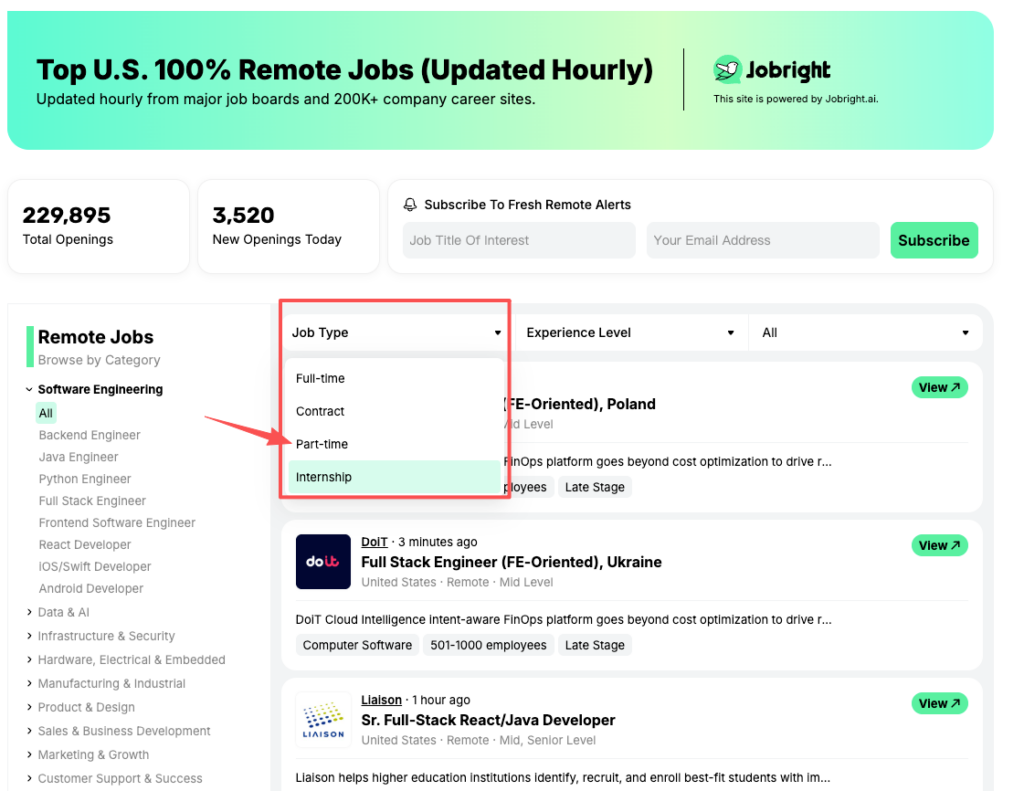The image size is (1024, 791).
Task: Click the arrow icon on the Sr. Full-Stack job's View button
Action: (x=955, y=703)
